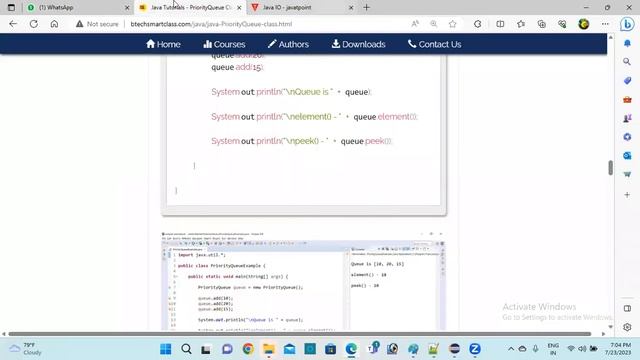Open Downloads in site navigation
640x360 pixels.
coord(358,44)
